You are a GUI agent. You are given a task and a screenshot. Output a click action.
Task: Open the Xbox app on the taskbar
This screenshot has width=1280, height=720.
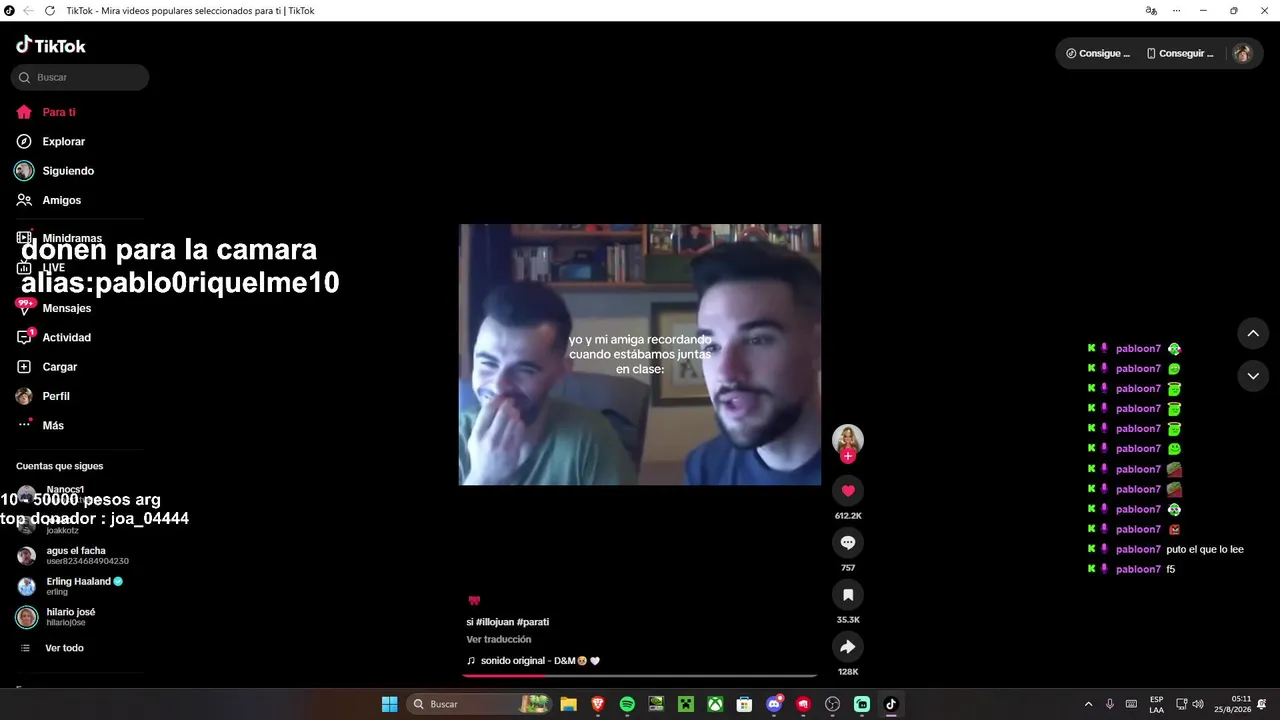pos(715,704)
